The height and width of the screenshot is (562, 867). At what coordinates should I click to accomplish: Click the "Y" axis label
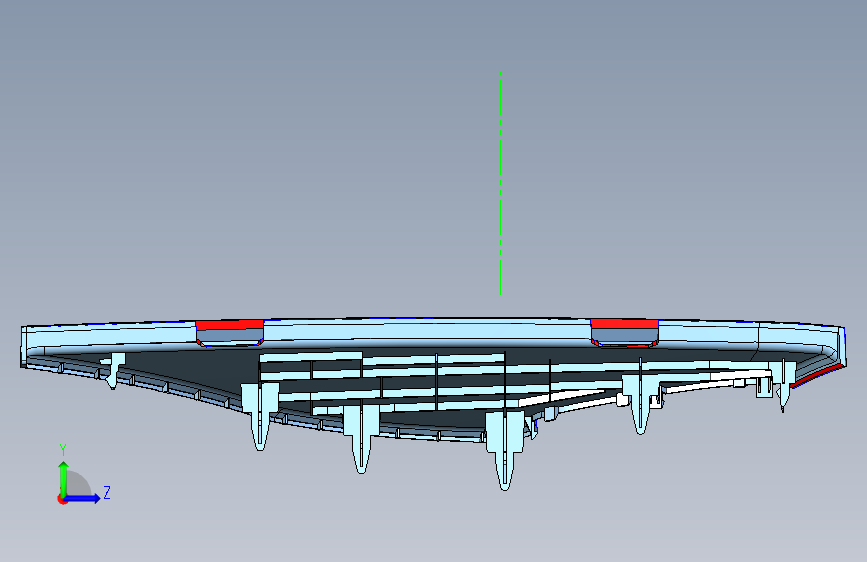point(63,450)
